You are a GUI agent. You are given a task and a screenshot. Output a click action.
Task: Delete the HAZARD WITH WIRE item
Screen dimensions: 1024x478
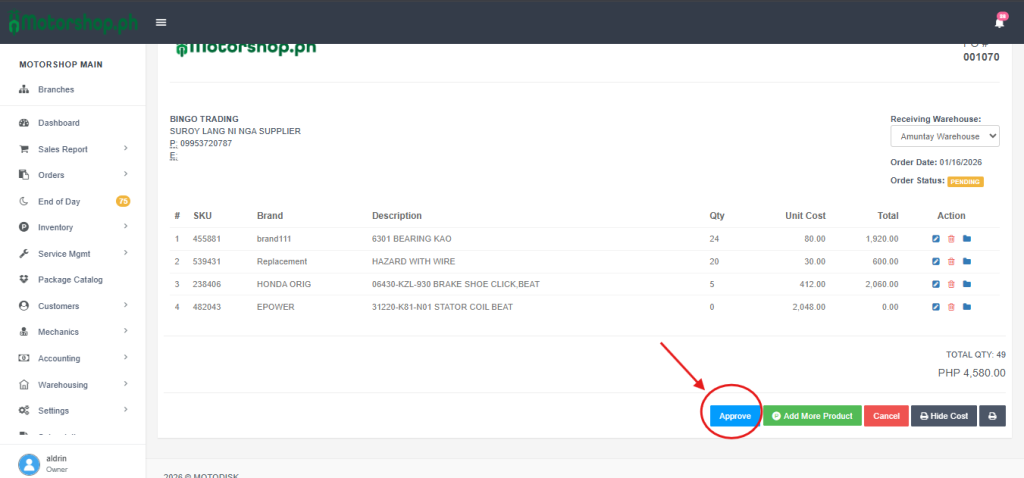(951, 262)
